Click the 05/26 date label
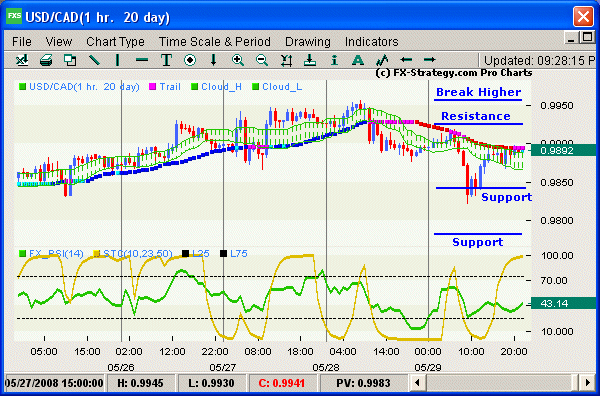This screenshot has width=600, height=396. tap(121, 367)
